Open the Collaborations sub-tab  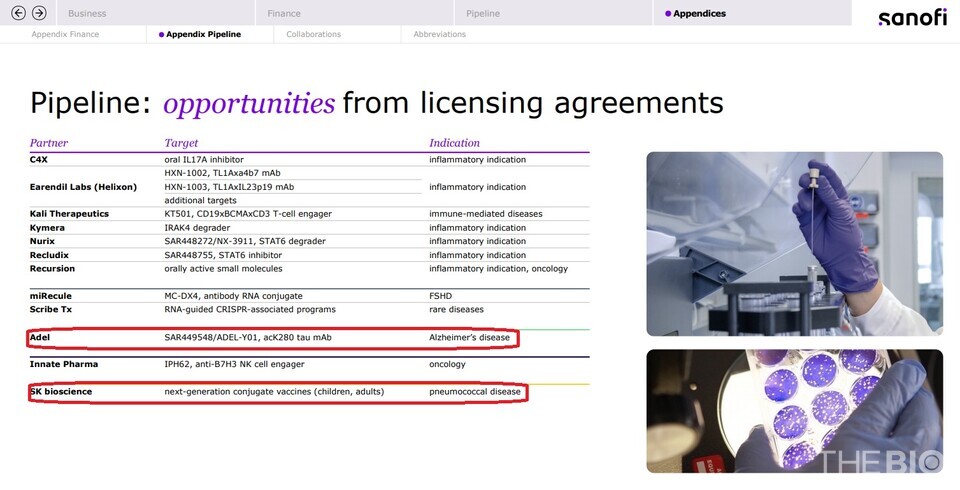313,34
